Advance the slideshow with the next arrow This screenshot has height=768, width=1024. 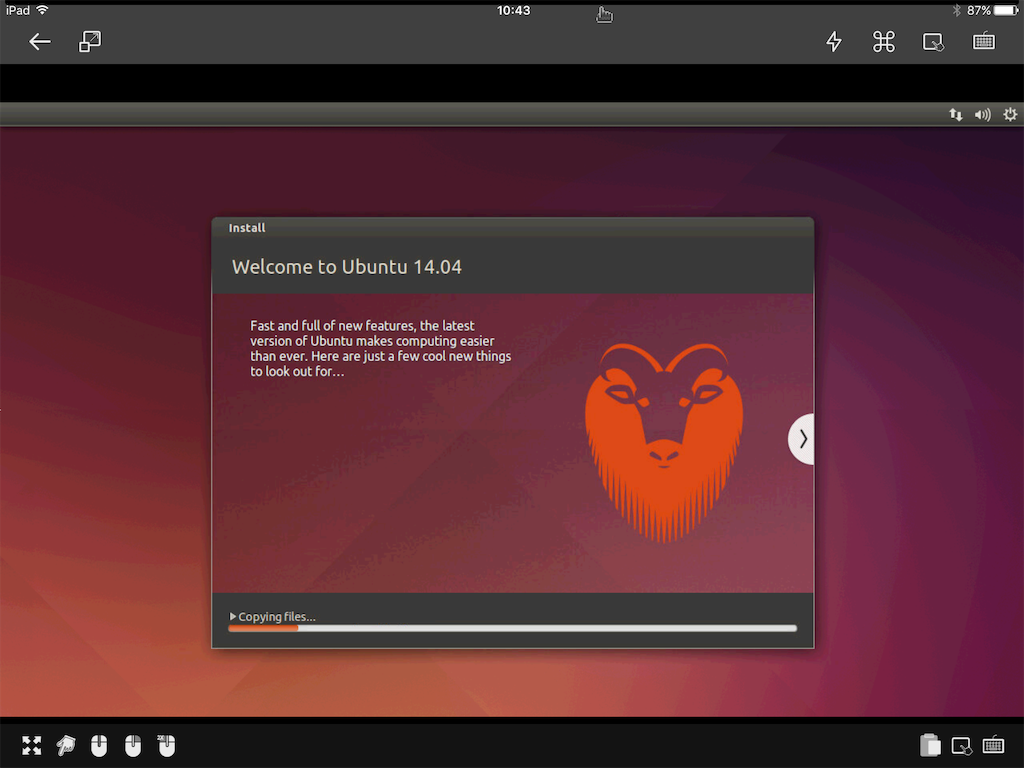tap(801, 439)
